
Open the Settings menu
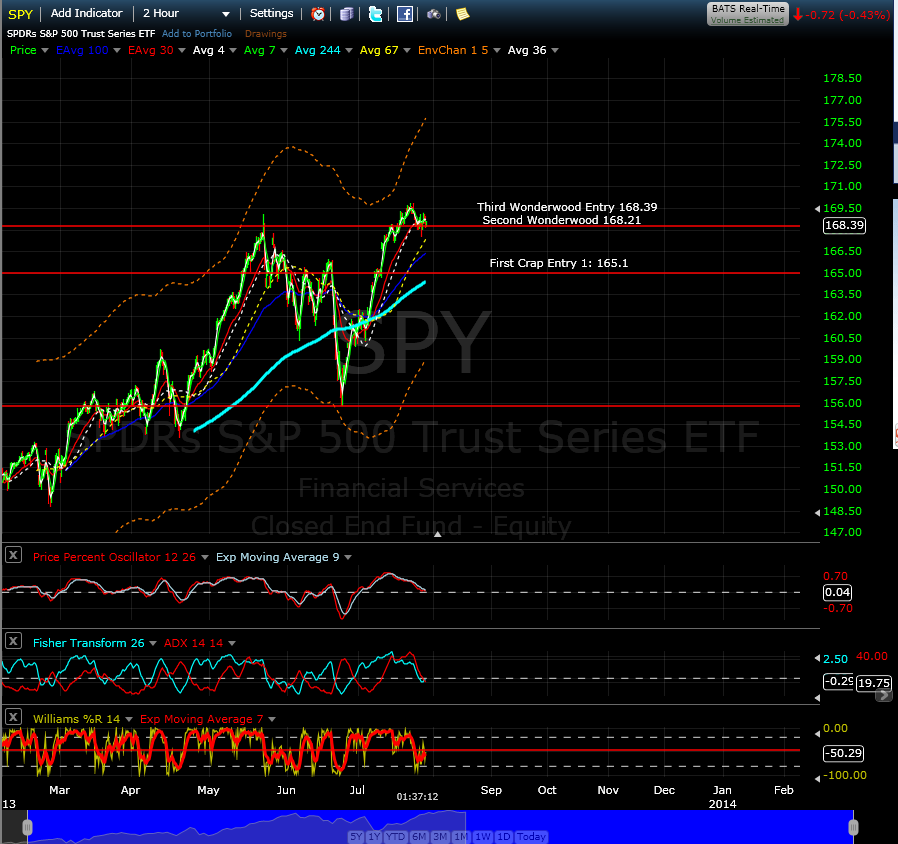tap(271, 13)
